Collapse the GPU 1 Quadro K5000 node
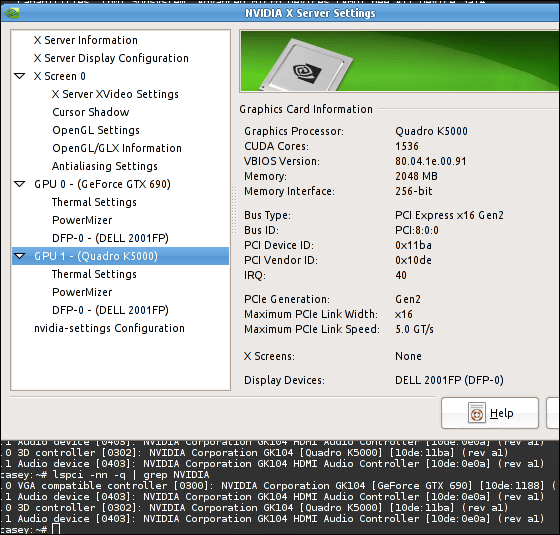The image size is (560, 535). point(20,256)
